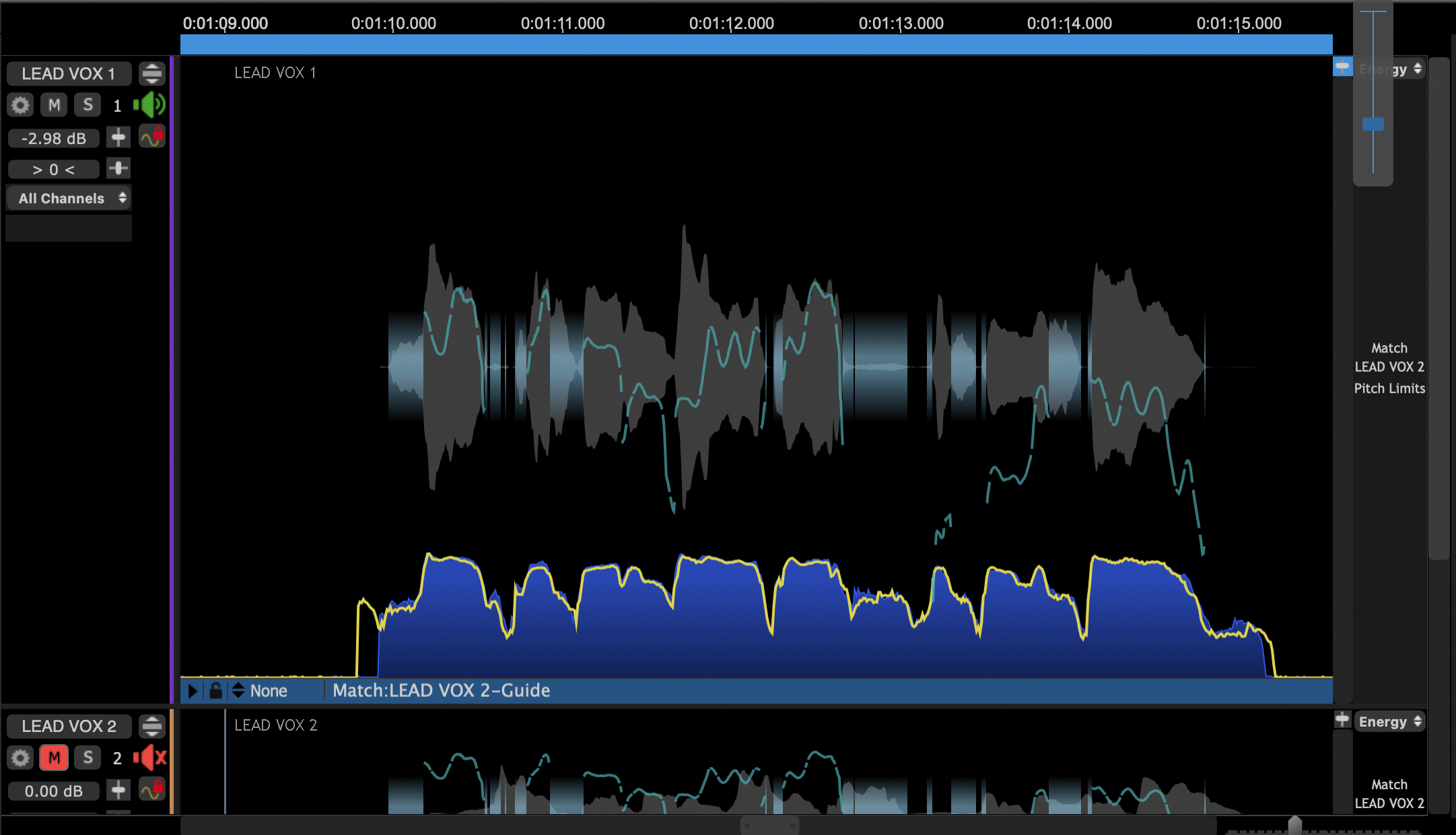Screen dimensions: 1456x835
Task: Click the lock icon in the Match process bar
Action: [x=215, y=690]
